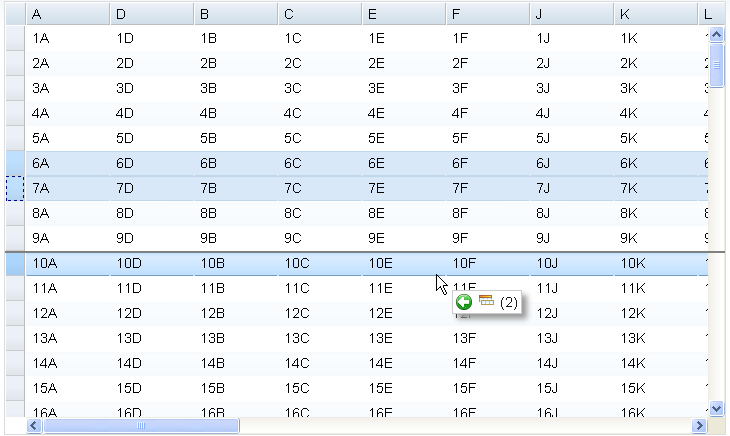730x436 pixels.
Task: Click cell 12J
Action: [572, 314]
